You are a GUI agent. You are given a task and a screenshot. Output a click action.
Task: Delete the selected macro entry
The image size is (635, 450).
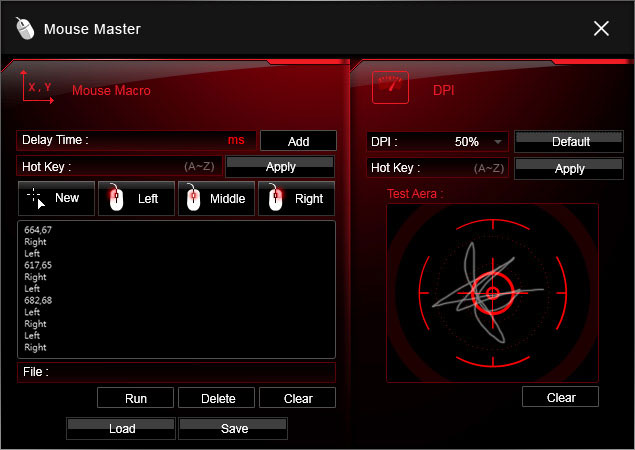click(218, 398)
